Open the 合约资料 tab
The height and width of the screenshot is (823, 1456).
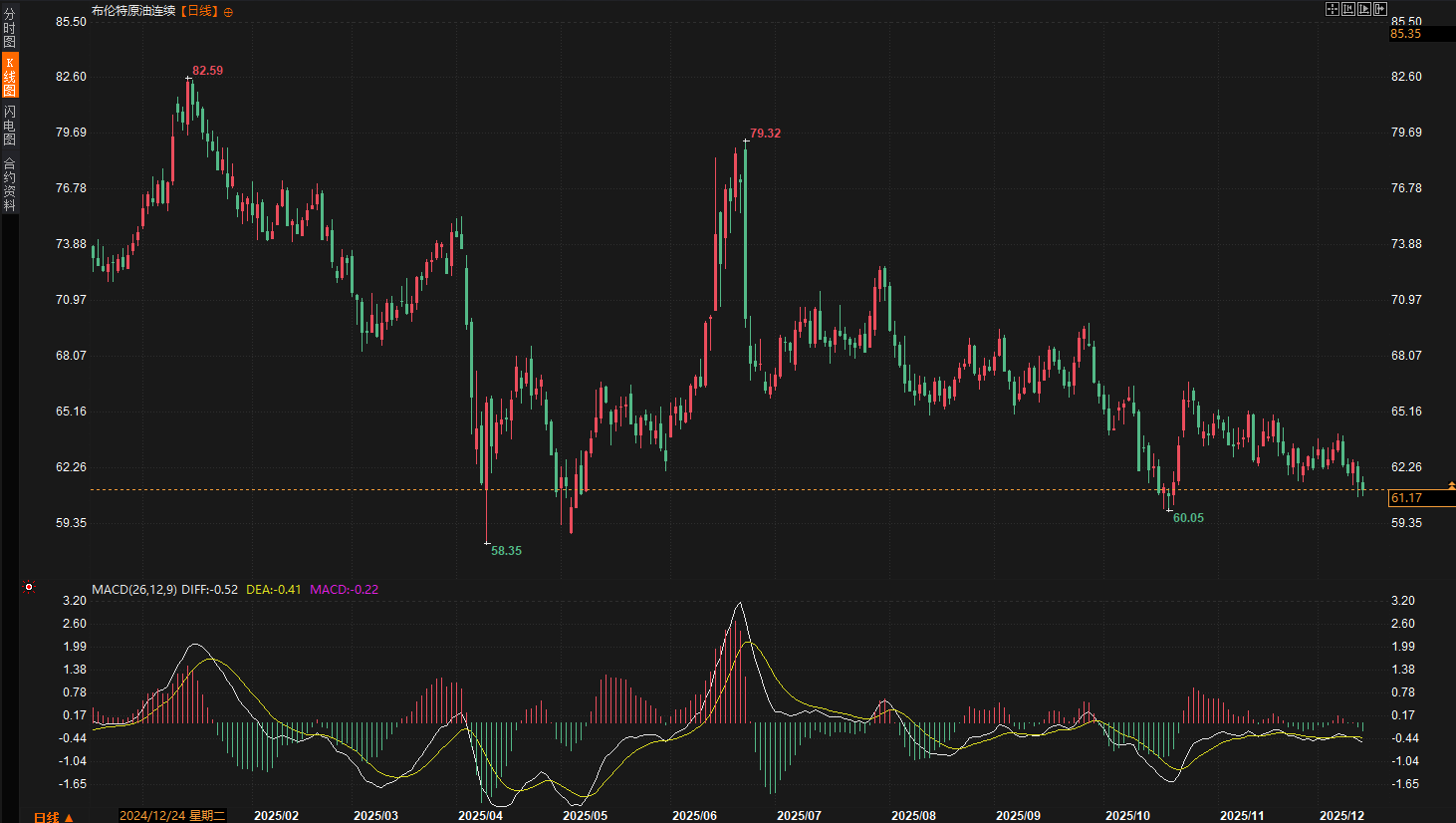pyautogui.click(x=9, y=183)
